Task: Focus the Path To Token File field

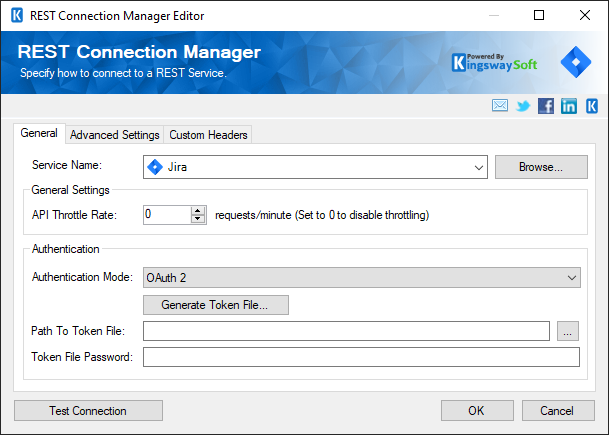Action: point(346,331)
